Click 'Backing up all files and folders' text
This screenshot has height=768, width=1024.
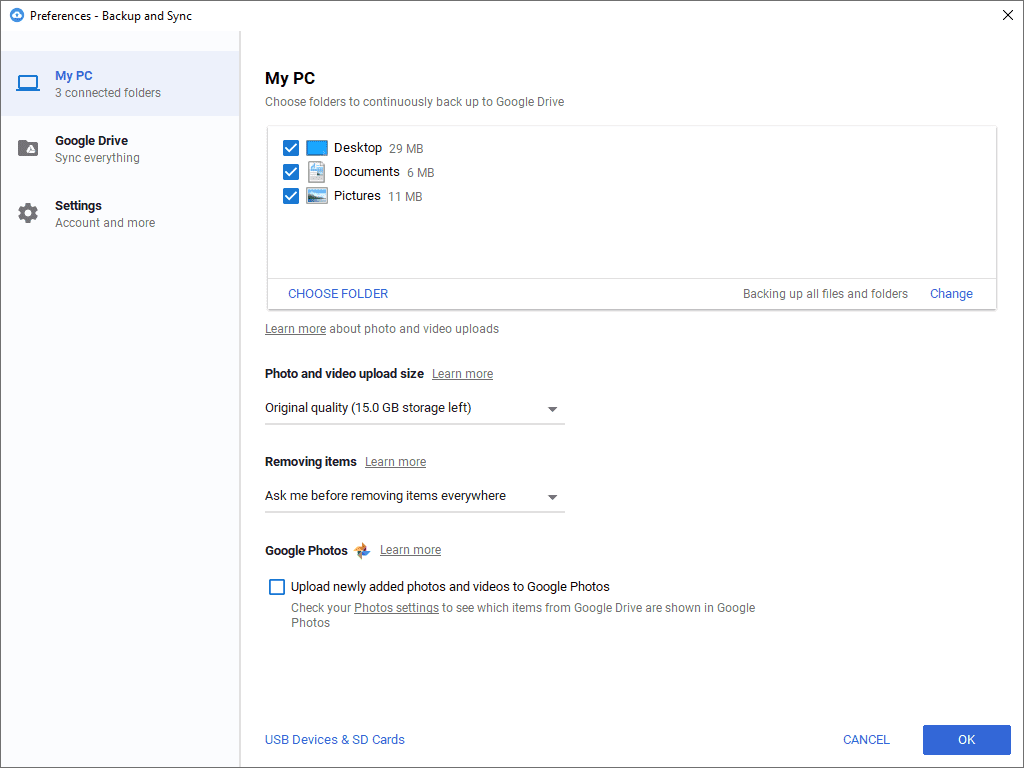click(825, 294)
